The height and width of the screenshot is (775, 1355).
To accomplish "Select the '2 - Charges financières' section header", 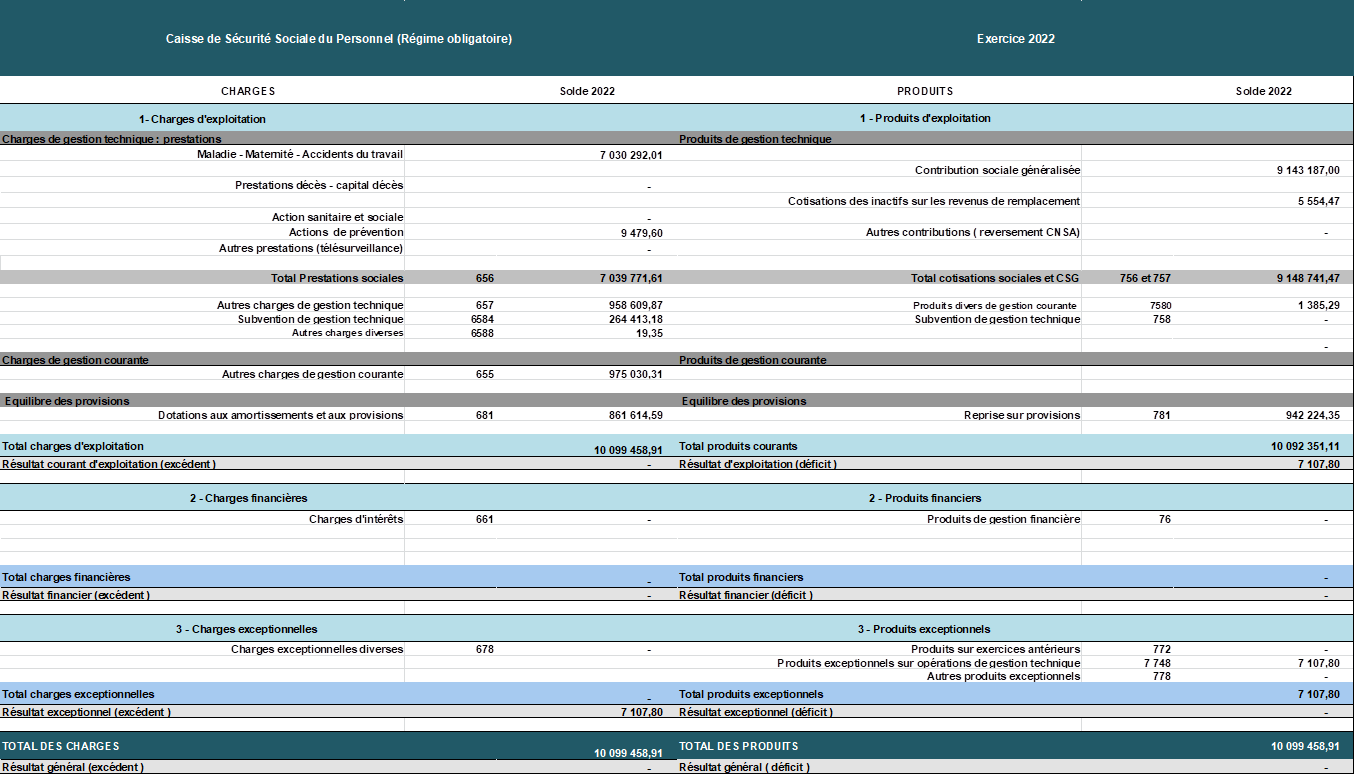I will 248,498.
